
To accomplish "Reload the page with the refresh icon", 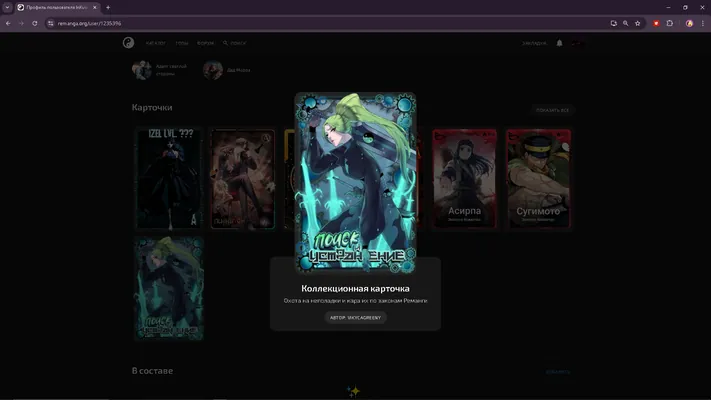I will pyautogui.click(x=34, y=23).
